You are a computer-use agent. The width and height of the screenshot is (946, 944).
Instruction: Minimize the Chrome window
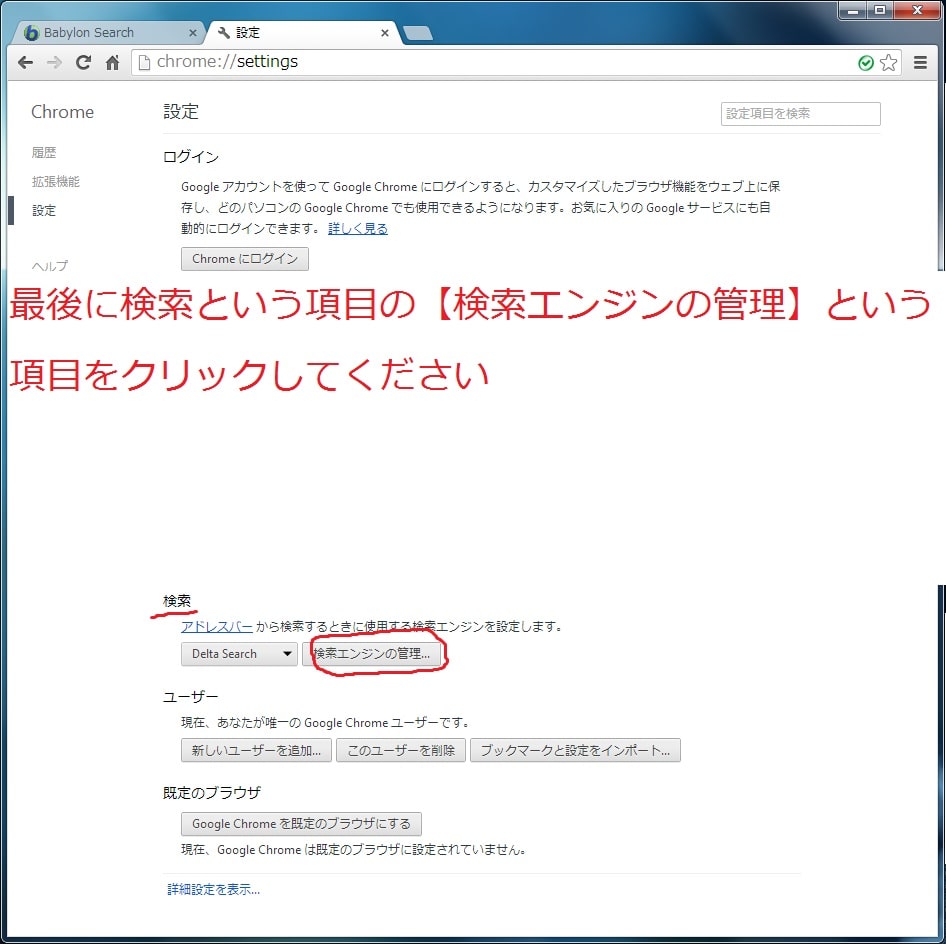(x=853, y=10)
